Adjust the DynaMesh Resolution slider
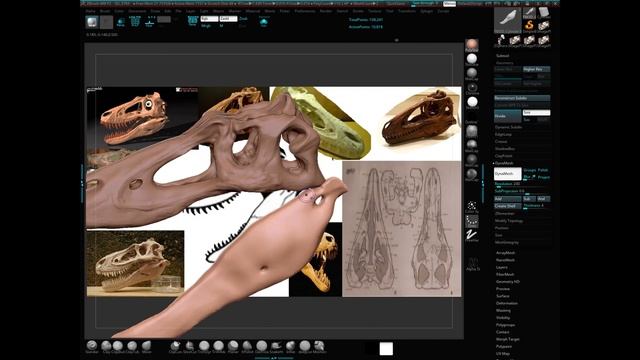Screen dimensions: 640x360 [522, 184]
